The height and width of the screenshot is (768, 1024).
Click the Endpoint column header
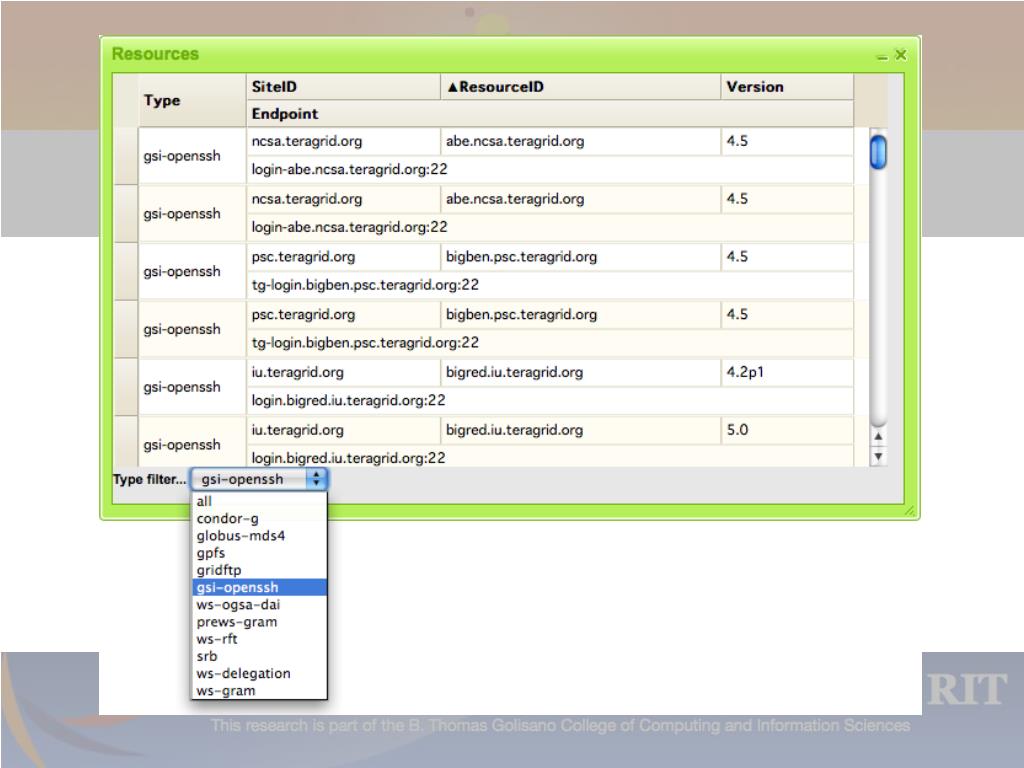pos(550,114)
